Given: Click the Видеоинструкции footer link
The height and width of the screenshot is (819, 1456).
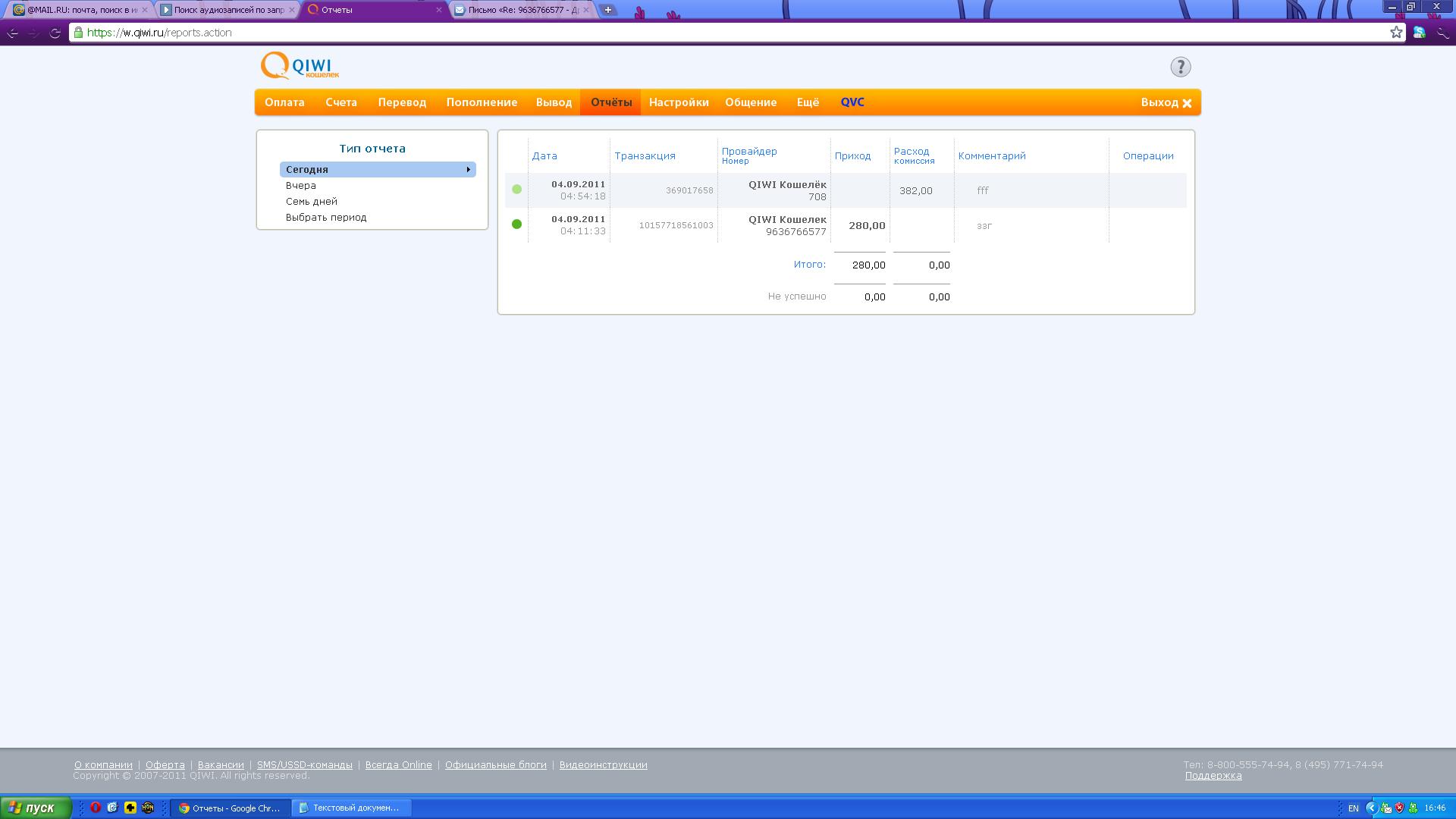Looking at the screenshot, I should (x=603, y=764).
